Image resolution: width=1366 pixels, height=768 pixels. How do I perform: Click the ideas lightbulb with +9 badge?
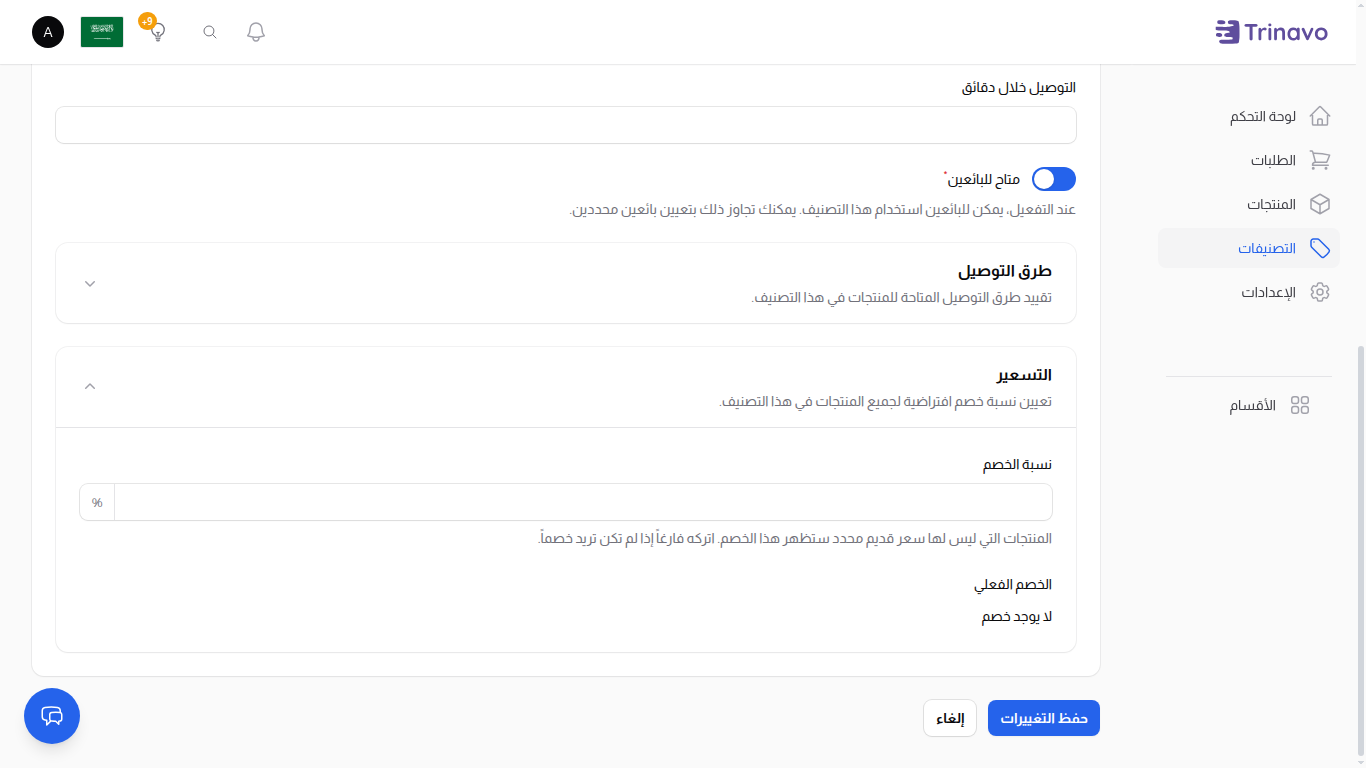(x=156, y=32)
